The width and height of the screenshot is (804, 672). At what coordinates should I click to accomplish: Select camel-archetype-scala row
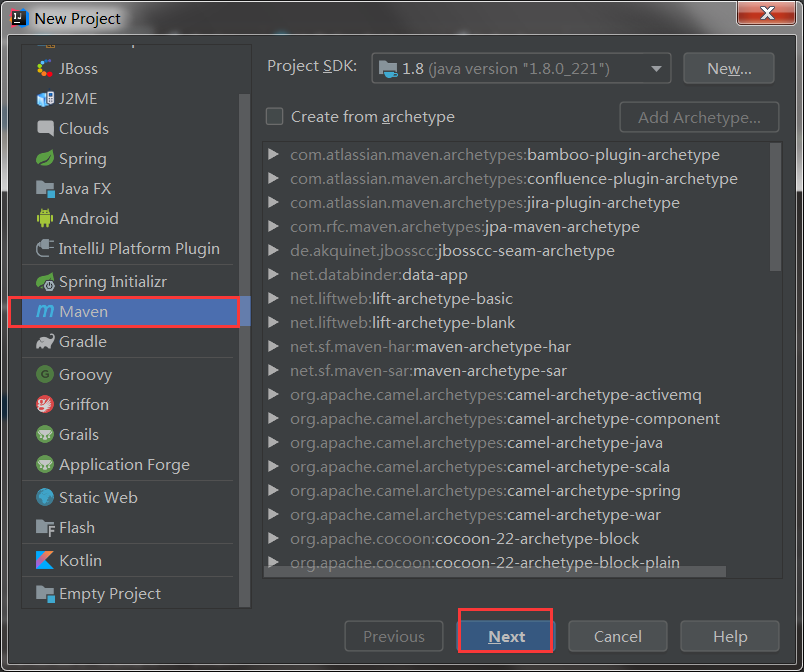pos(516,466)
